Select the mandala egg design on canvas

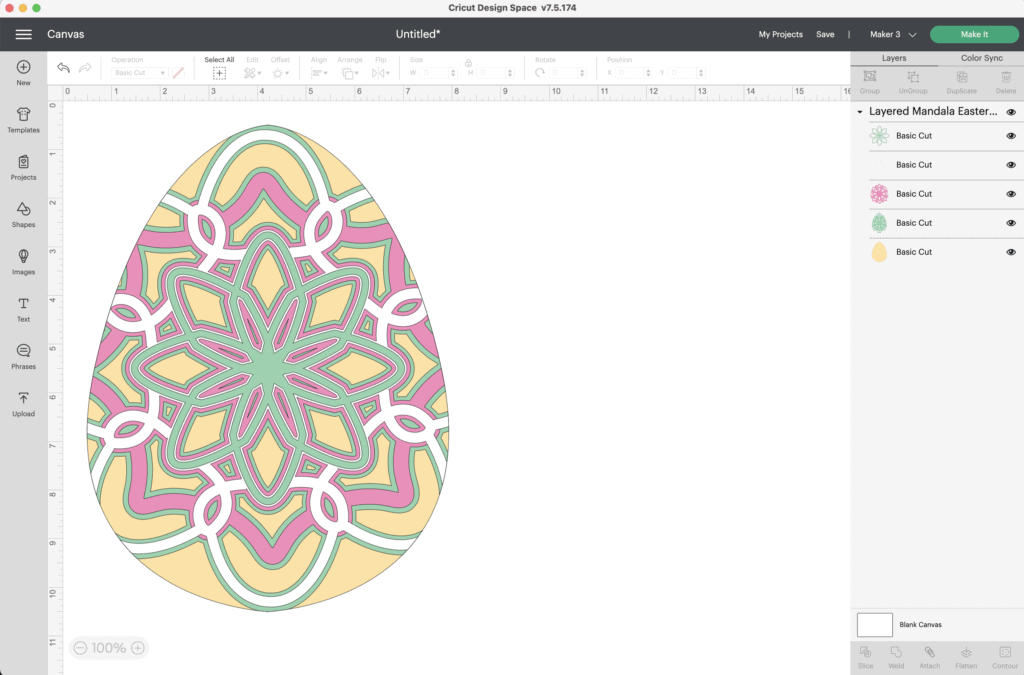pyautogui.click(x=268, y=368)
